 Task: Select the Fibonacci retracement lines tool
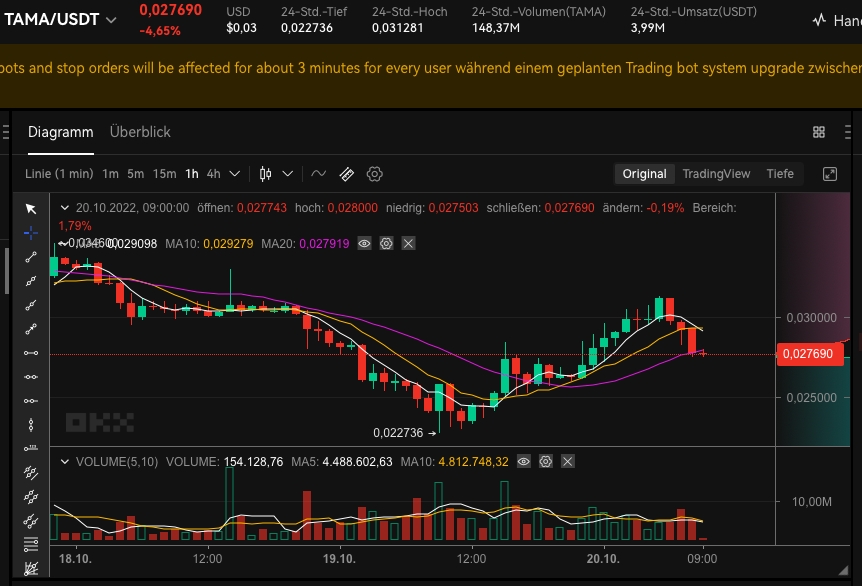[x=31, y=544]
